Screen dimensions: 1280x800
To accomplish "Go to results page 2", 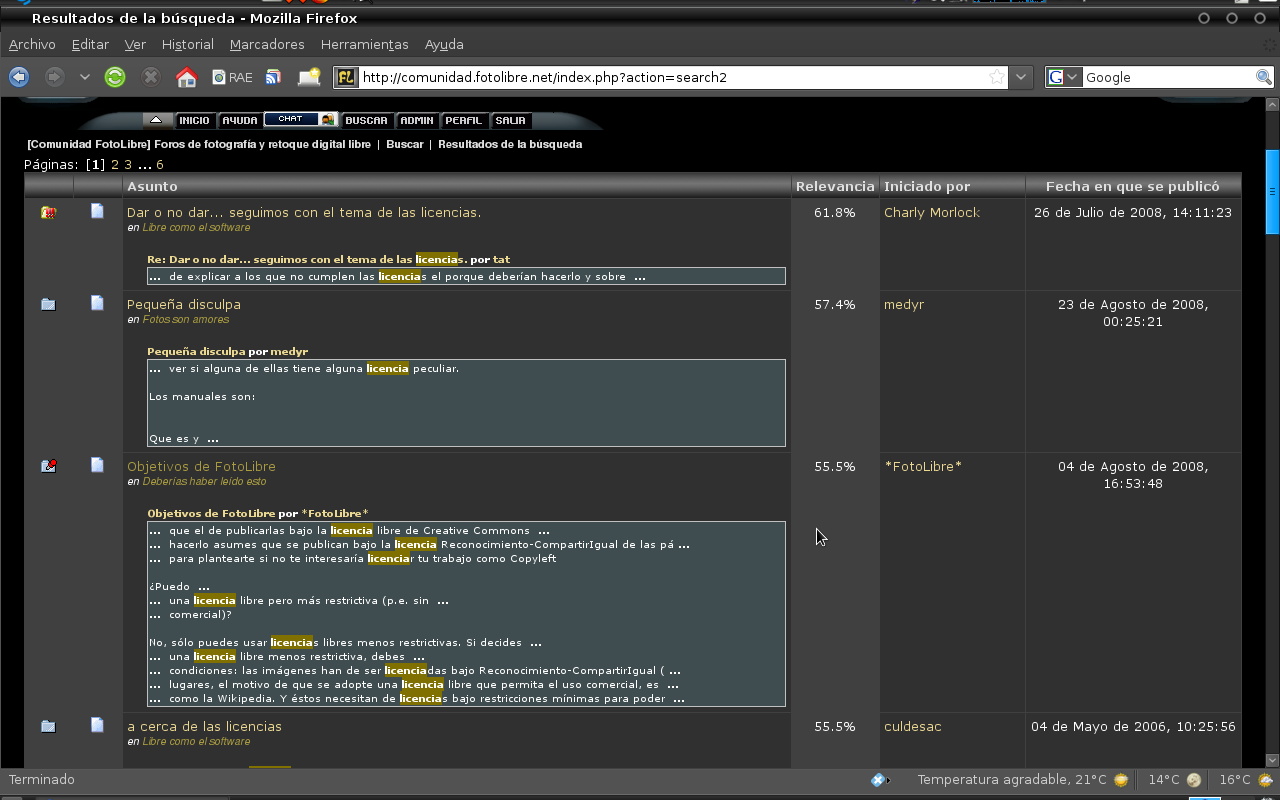I will click(115, 164).
